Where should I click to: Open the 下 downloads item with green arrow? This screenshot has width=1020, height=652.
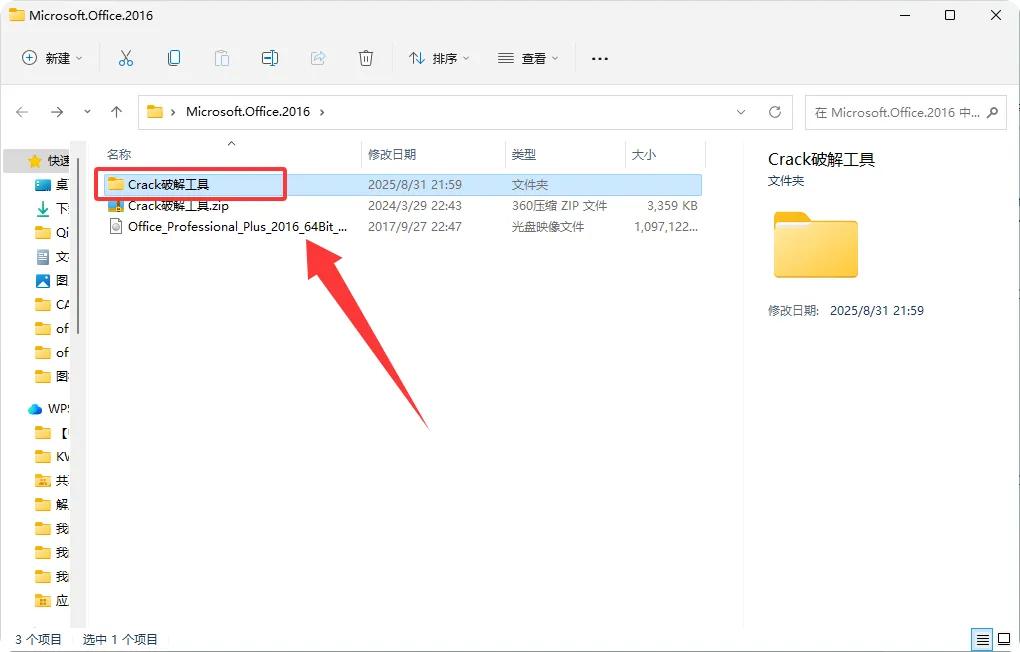click(x=51, y=208)
